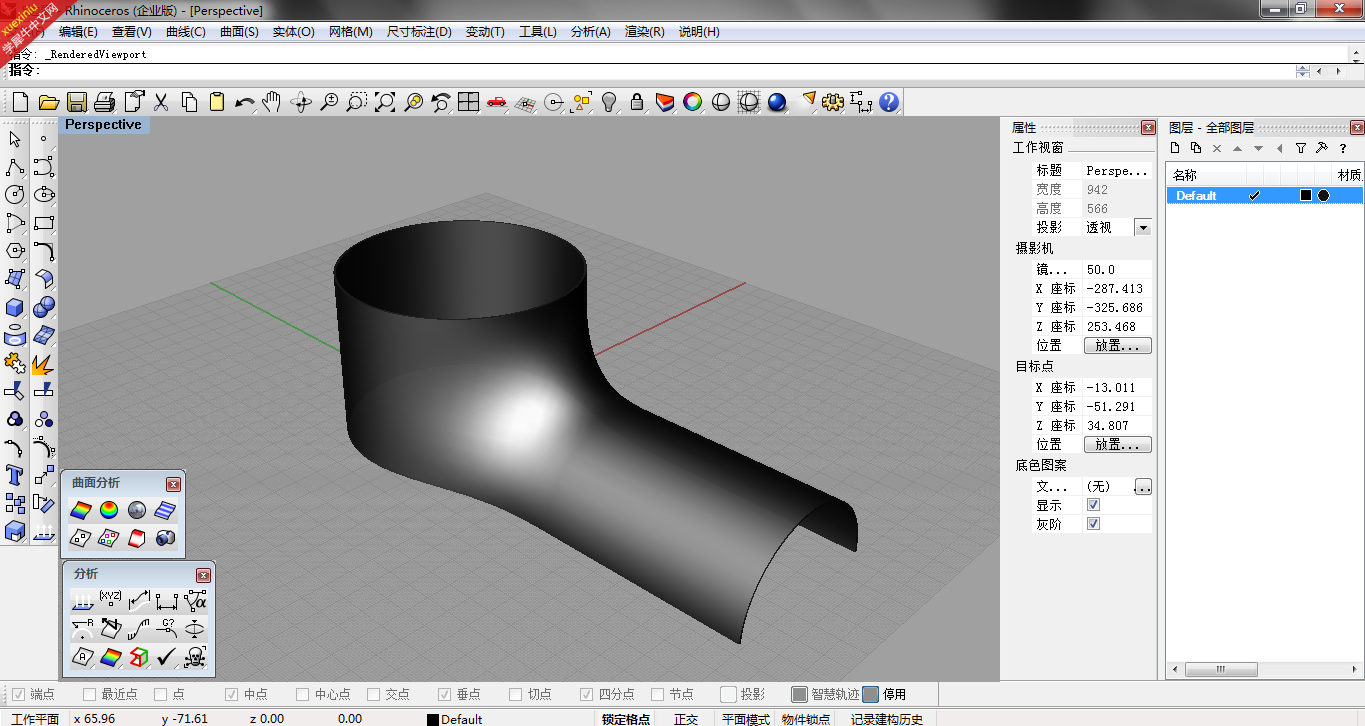Image resolution: width=1365 pixels, height=726 pixels.
Task: Open a file with the folder icon
Action: click(x=48, y=102)
